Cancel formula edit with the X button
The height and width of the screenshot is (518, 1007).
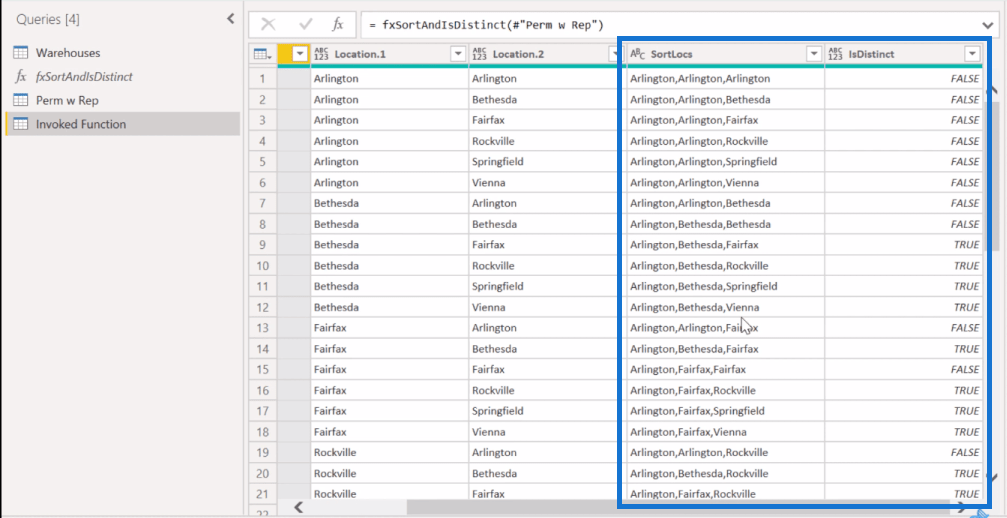point(268,25)
